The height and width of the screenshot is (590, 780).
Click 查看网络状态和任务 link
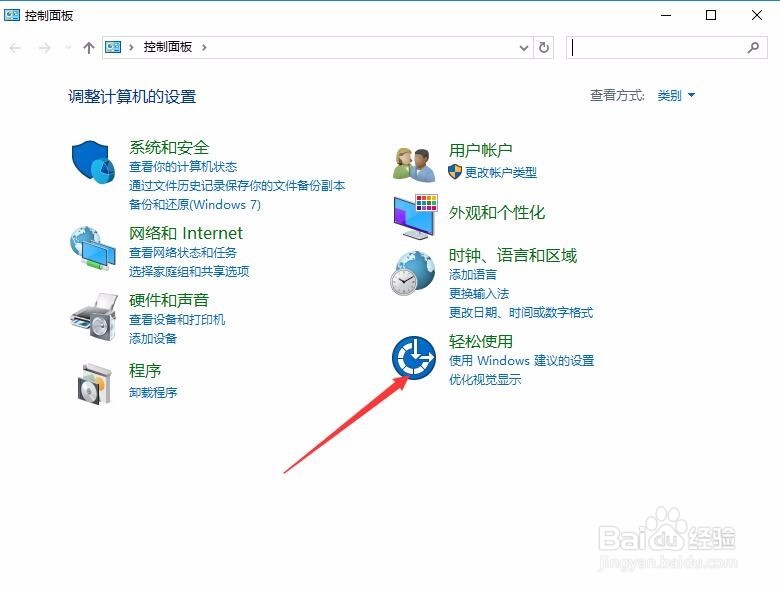183,253
